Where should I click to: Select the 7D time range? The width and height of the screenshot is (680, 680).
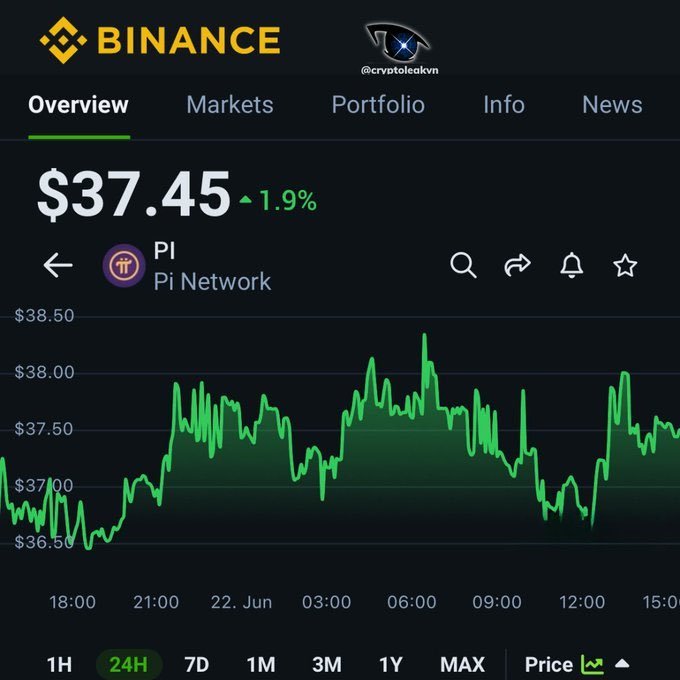[x=197, y=664]
